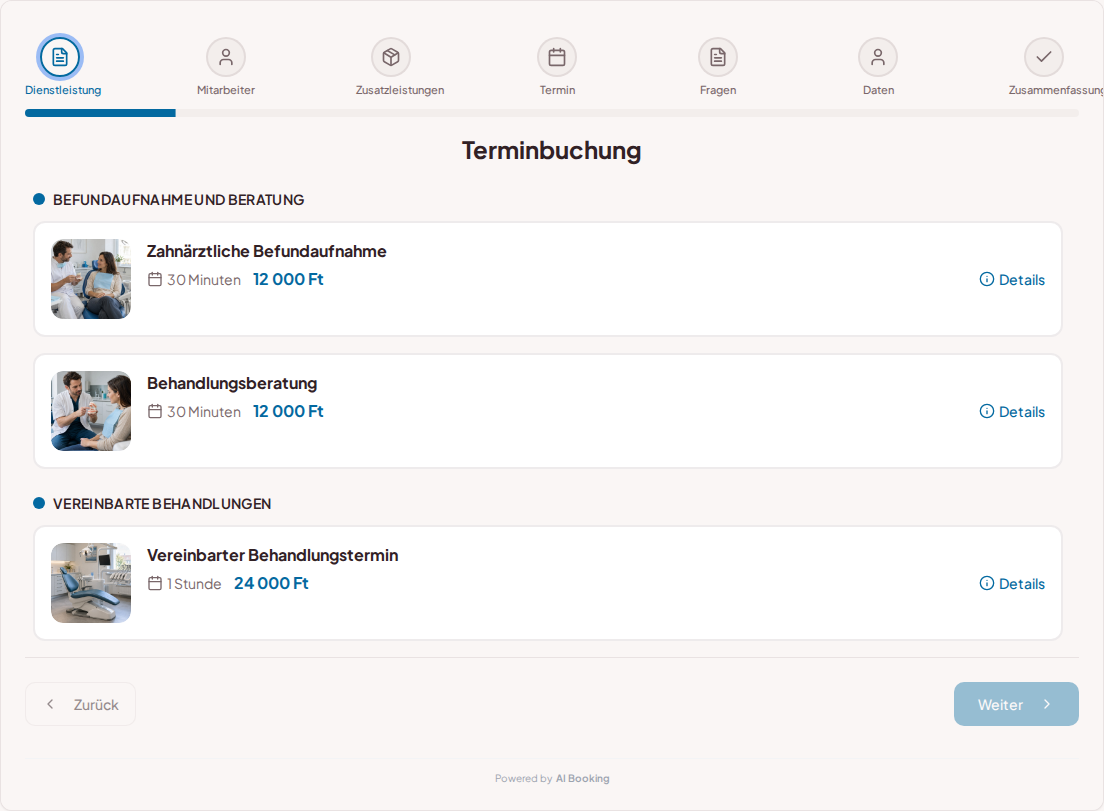Click the Fragen step document icon
1104x811 pixels.
(717, 57)
